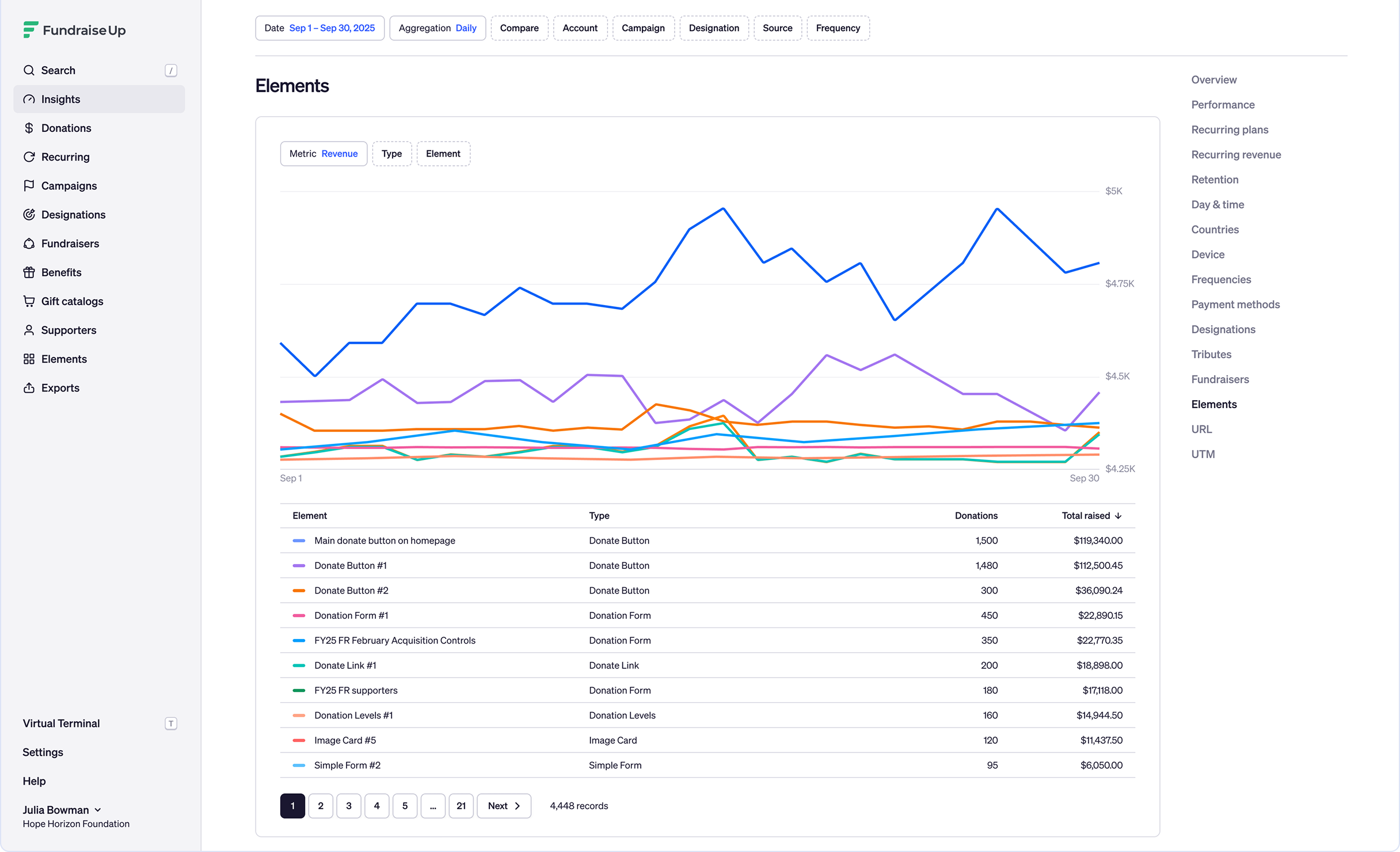
Task: Click the Recurring refresh icon
Action: coord(29,157)
